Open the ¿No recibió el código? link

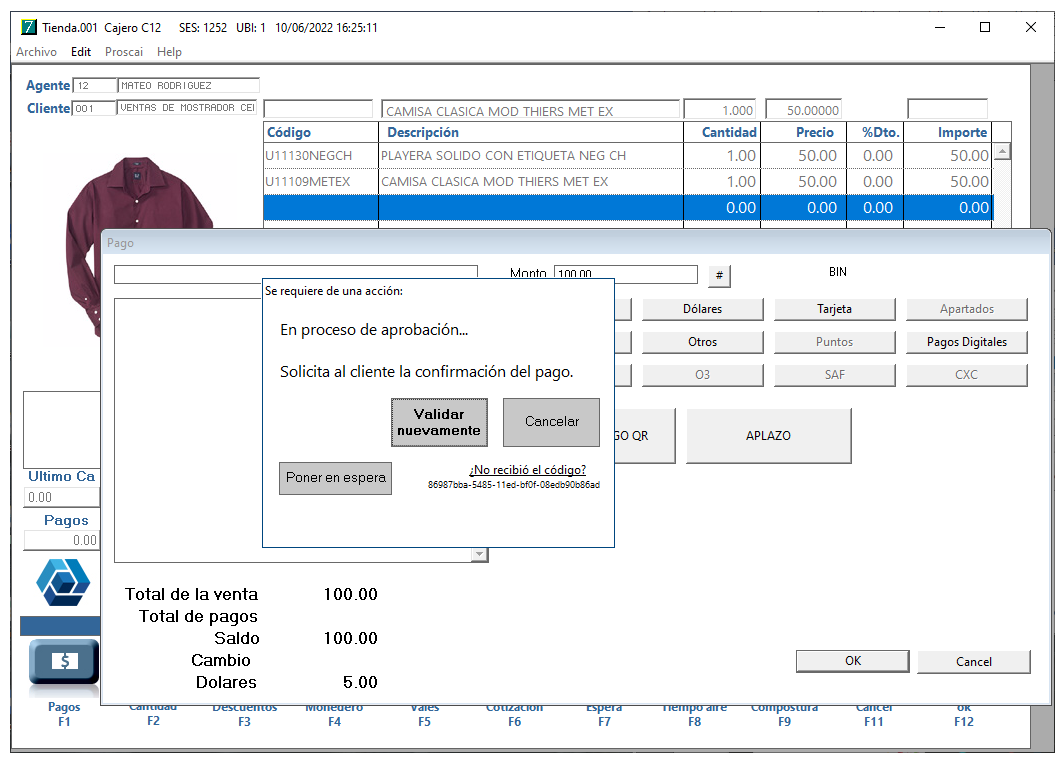[x=528, y=470]
